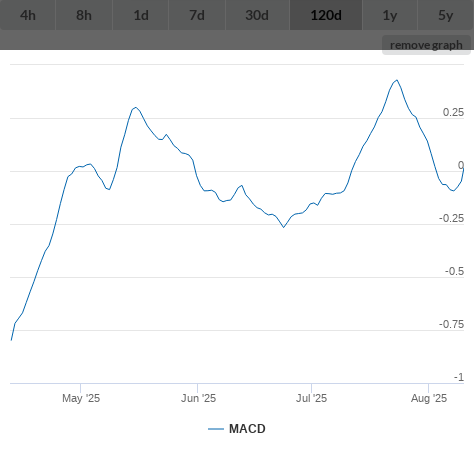474x455 pixels.
Task: Click the Jun '25 axis label
Action: point(198,398)
